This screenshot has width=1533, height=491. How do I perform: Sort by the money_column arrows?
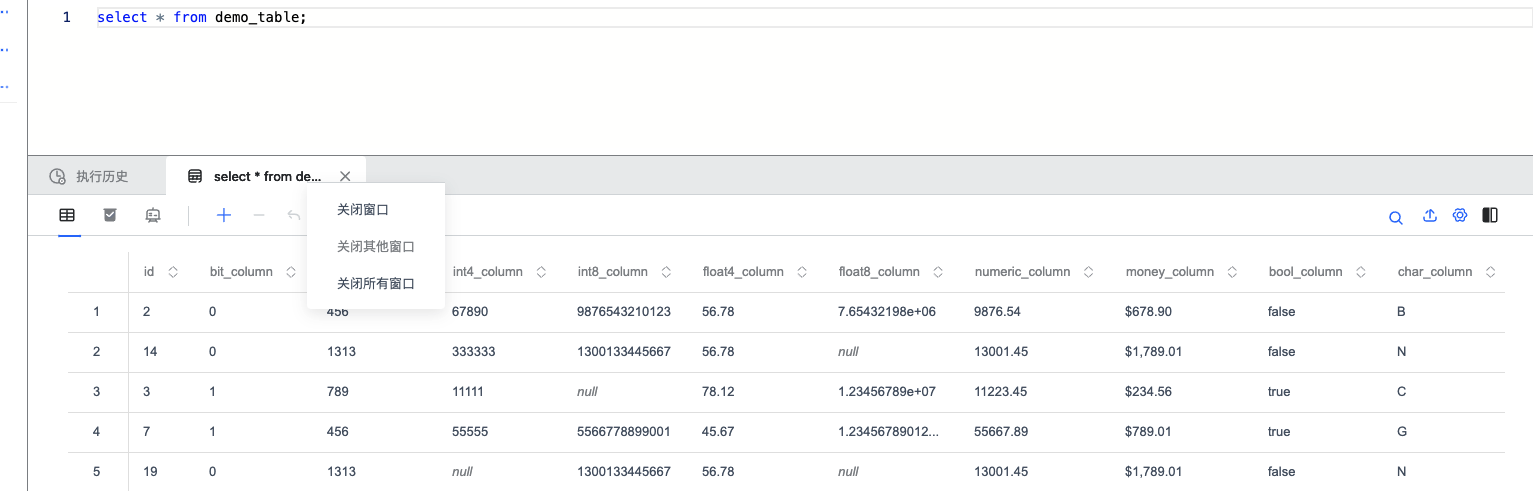tap(1233, 272)
